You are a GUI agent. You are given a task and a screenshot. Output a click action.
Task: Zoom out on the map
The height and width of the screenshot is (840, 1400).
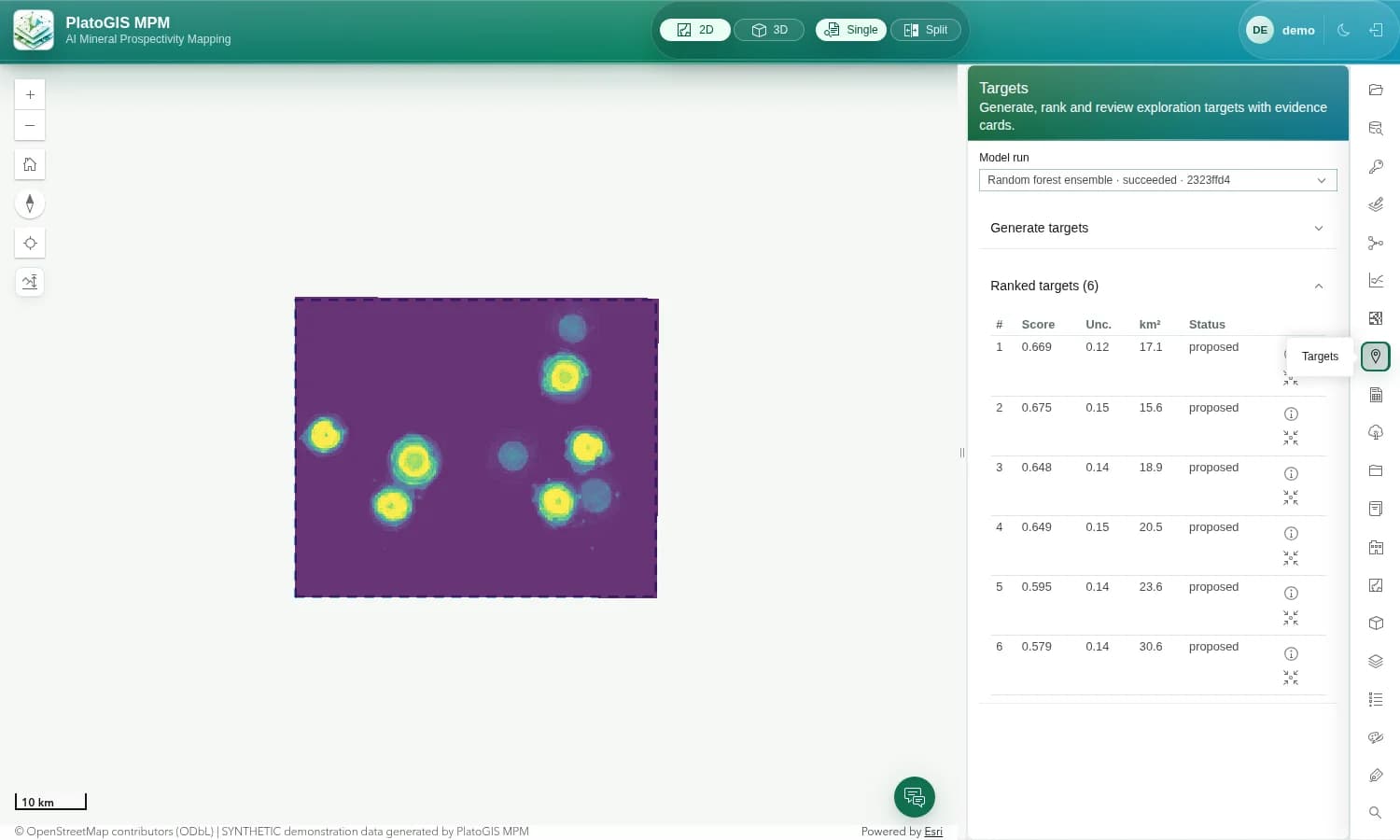30,125
